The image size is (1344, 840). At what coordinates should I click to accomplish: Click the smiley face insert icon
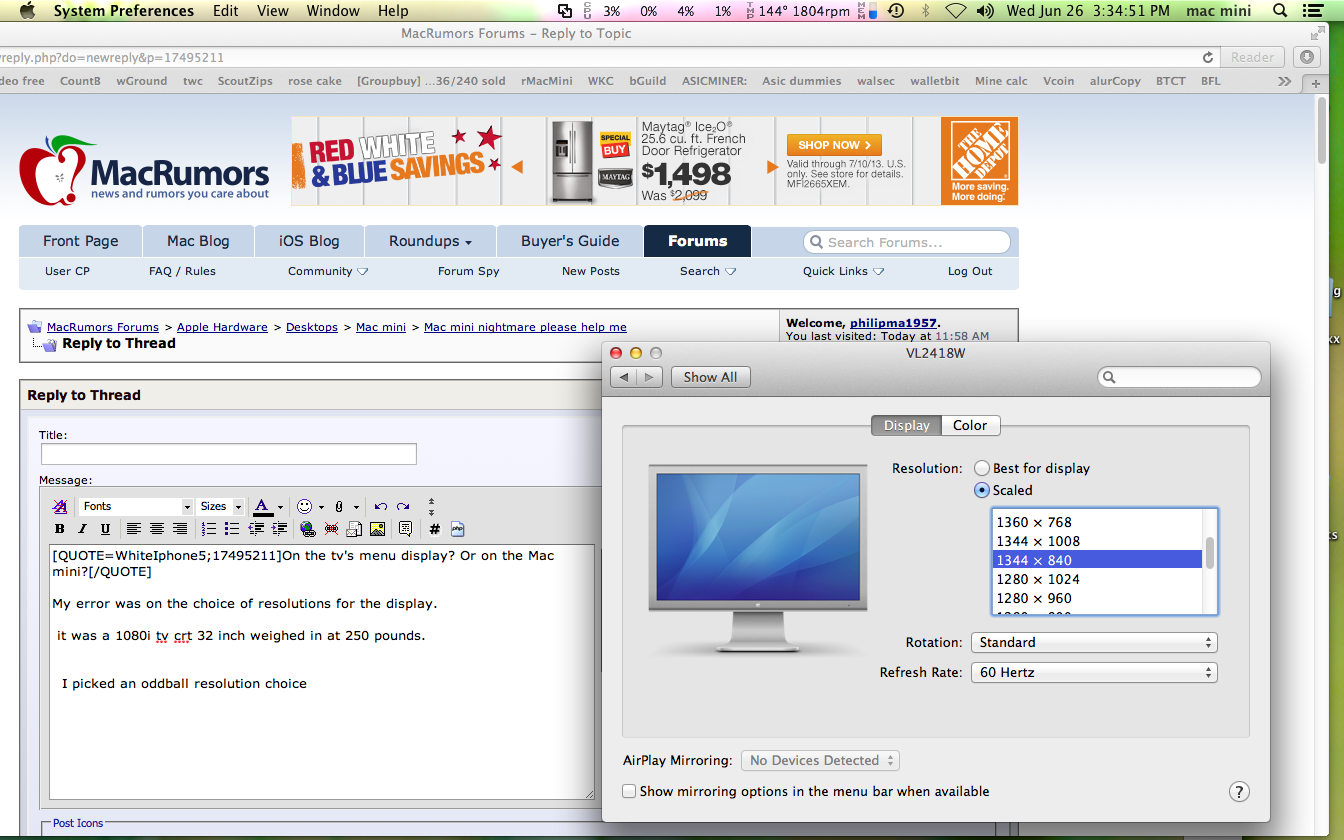tap(305, 506)
